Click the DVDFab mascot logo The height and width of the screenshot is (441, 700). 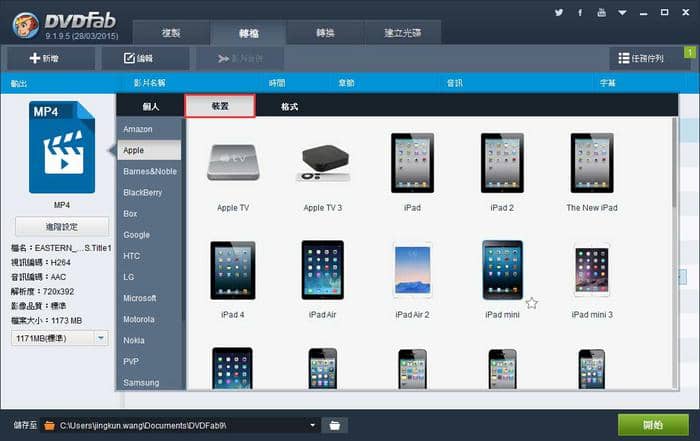tap(26, 25)
